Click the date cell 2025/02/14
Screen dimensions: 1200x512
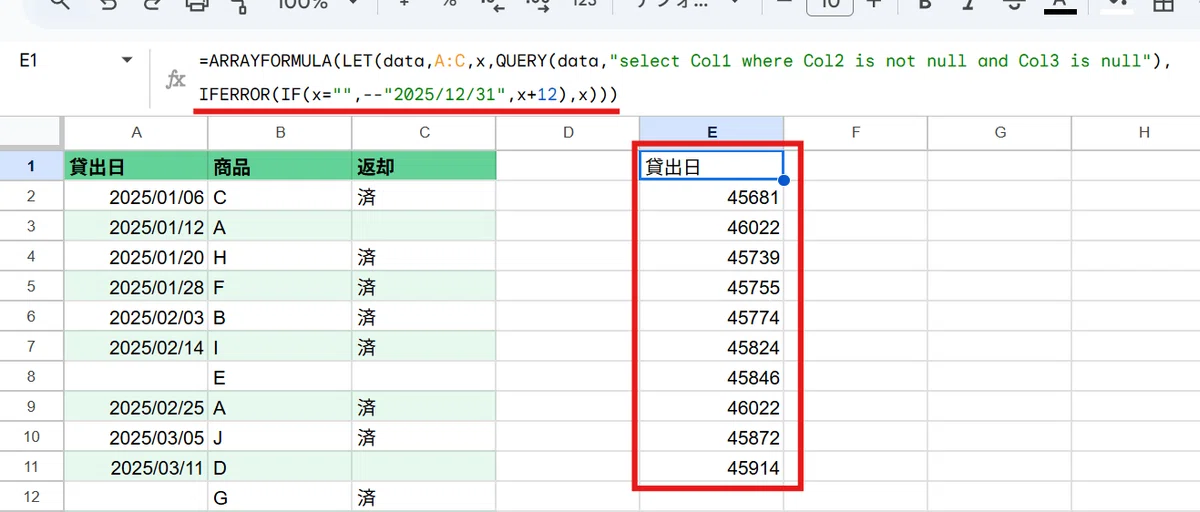pyautogui.click(x=136, y=347)
